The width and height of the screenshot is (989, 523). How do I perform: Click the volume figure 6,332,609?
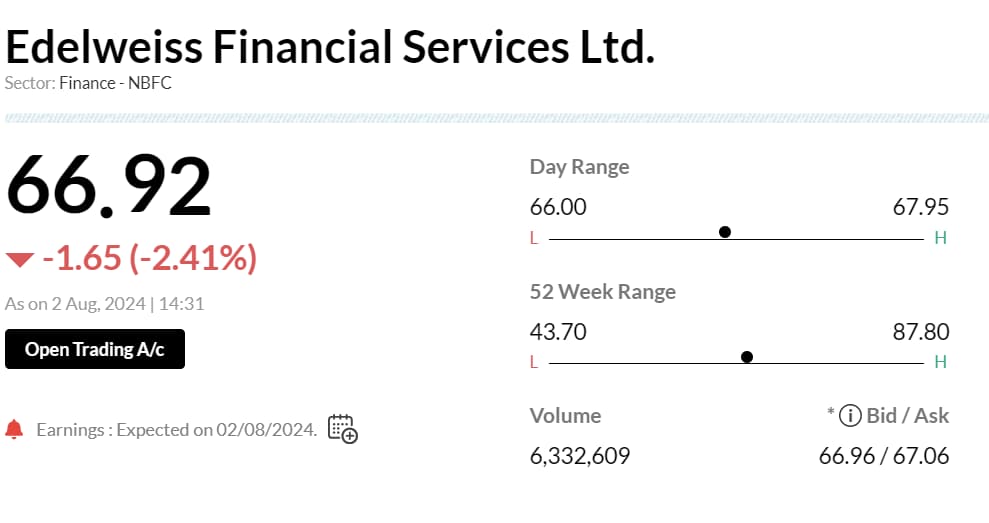(580, 456)
